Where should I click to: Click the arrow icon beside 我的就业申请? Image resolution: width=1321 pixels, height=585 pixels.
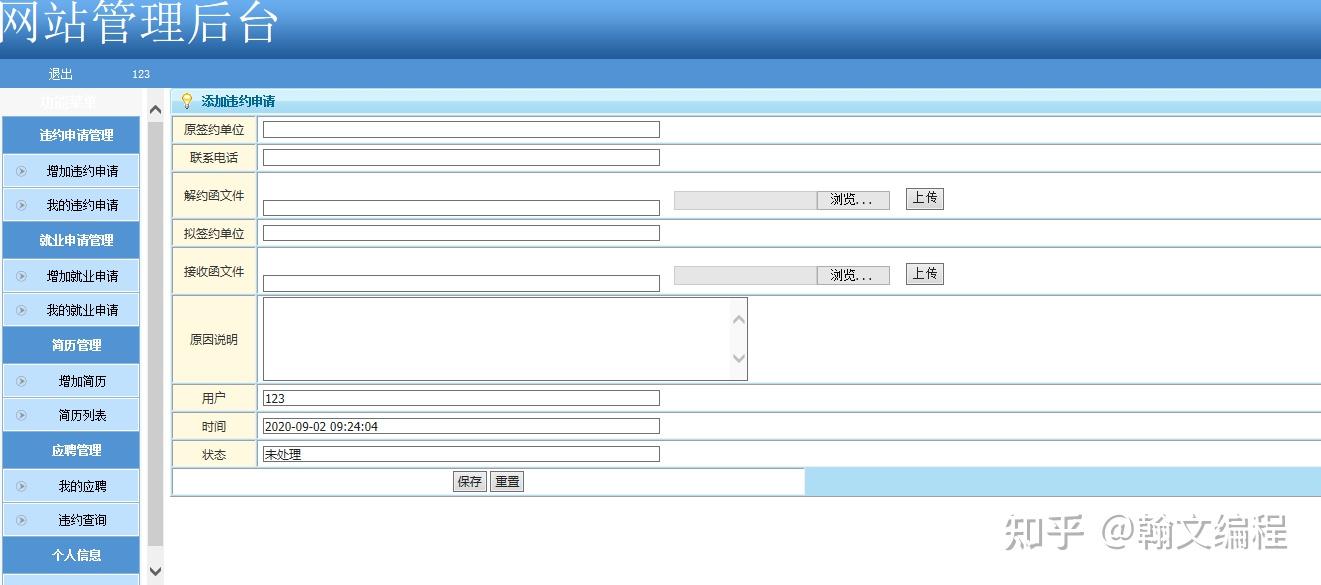[x=22, y=310]
